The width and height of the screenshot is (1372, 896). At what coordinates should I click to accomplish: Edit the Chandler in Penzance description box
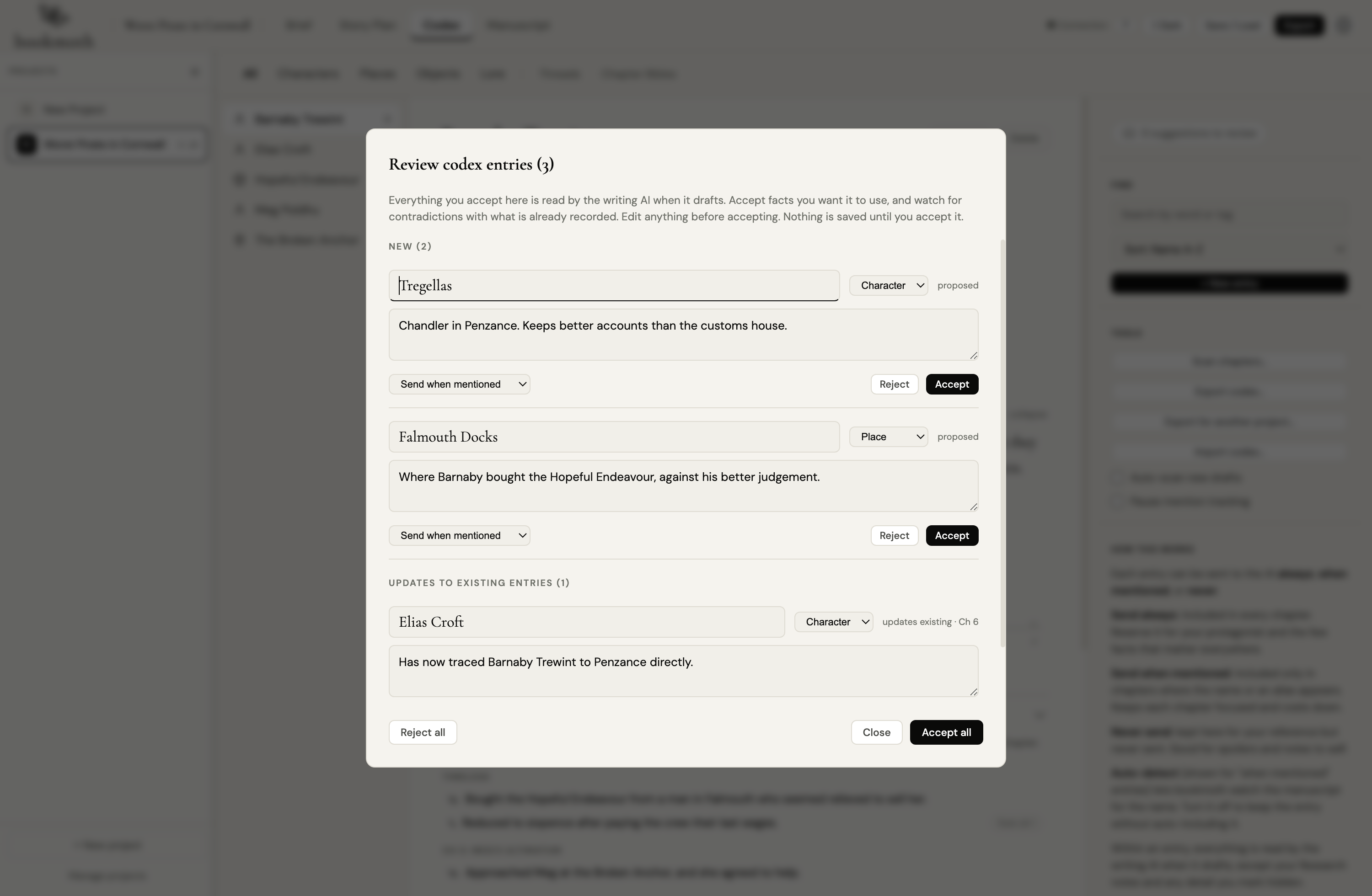click(683, 335)
